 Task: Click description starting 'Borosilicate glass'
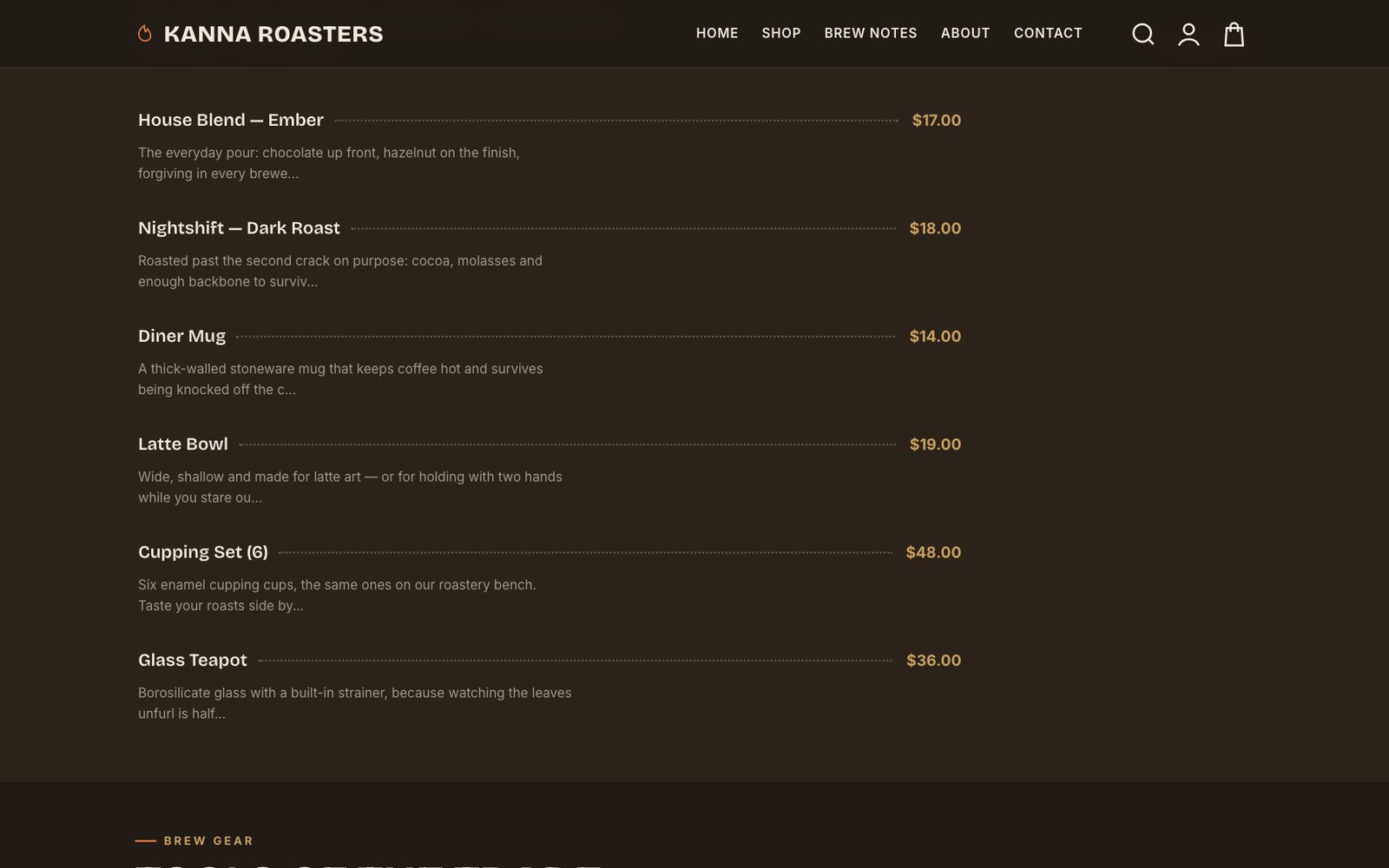point(355,703)
